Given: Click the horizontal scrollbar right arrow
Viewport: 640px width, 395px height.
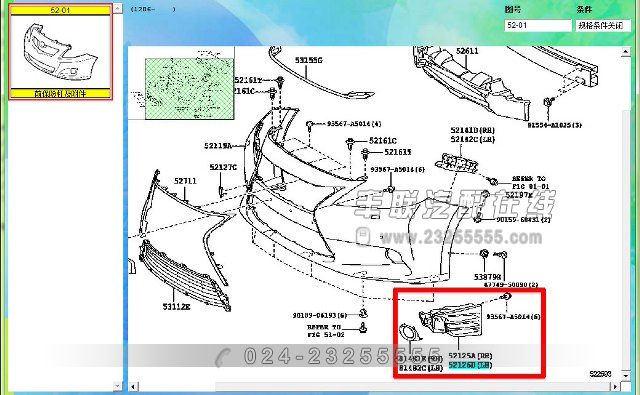Looking at the screenshot, I should click(x=615, y=386).
